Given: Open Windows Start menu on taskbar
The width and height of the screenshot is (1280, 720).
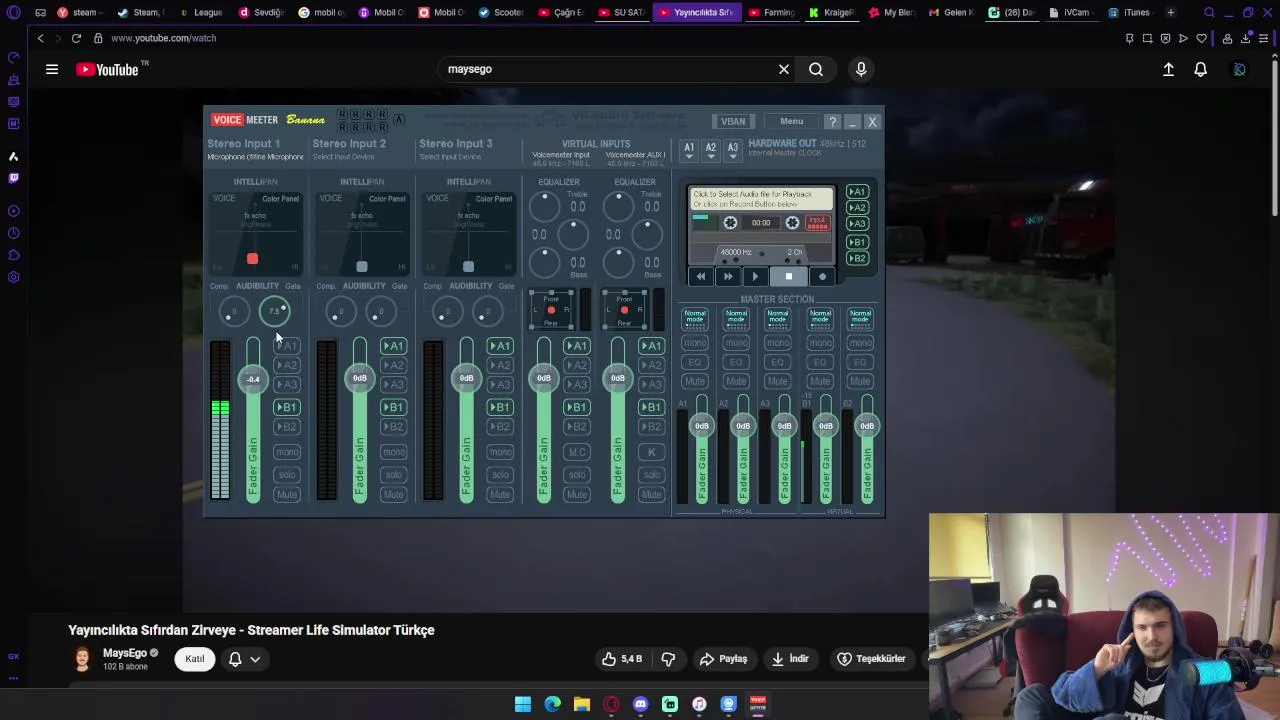Looking at the screenshot, I should 523,704.
